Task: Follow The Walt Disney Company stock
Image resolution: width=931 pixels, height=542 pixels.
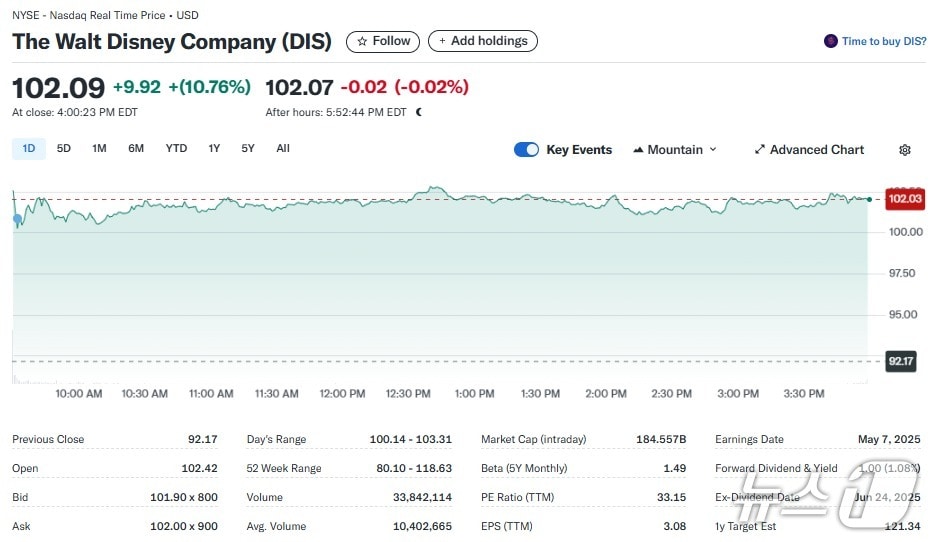Action: coord(383,41)
